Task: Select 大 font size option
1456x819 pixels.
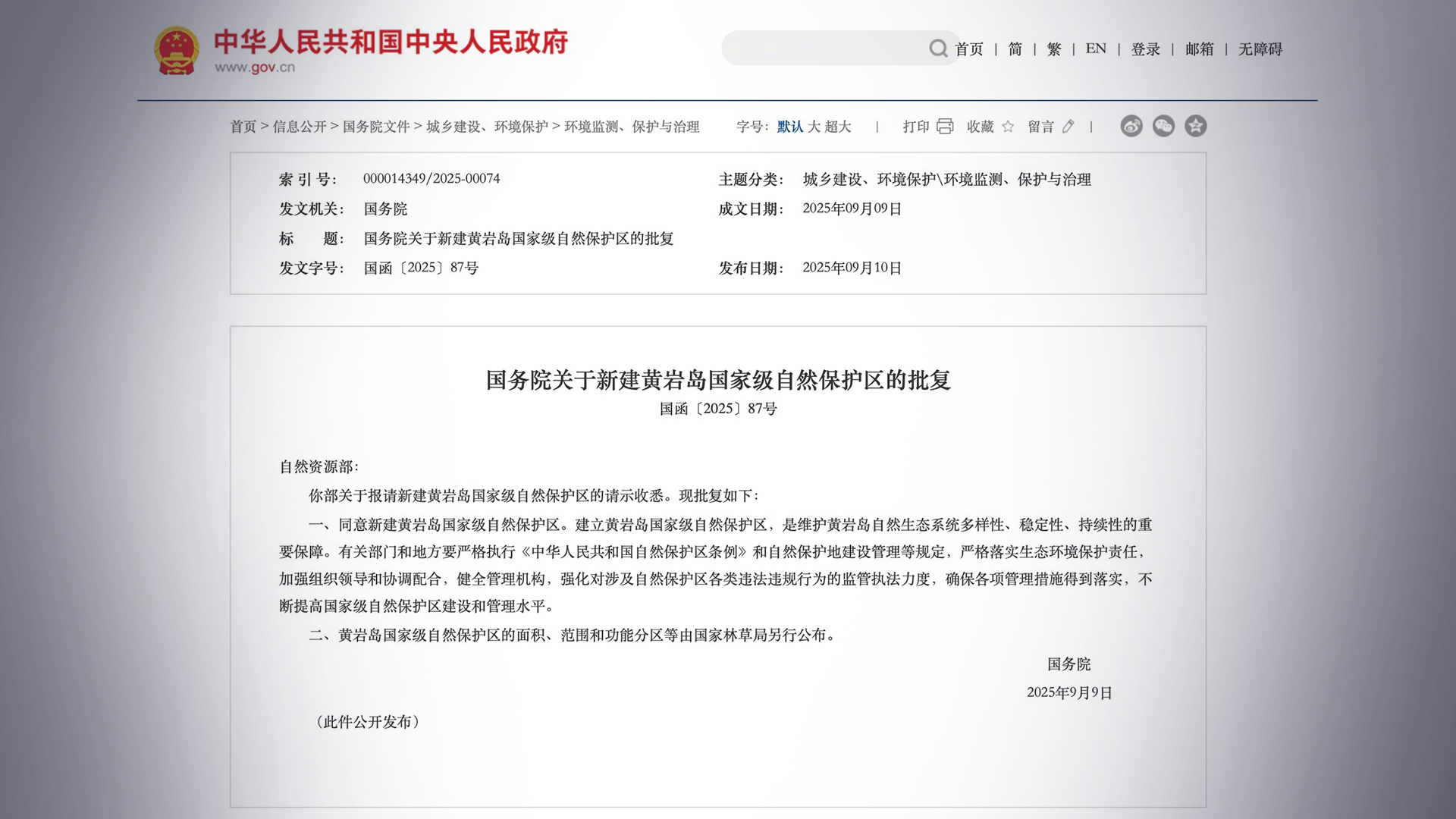Action: [817, 127]
